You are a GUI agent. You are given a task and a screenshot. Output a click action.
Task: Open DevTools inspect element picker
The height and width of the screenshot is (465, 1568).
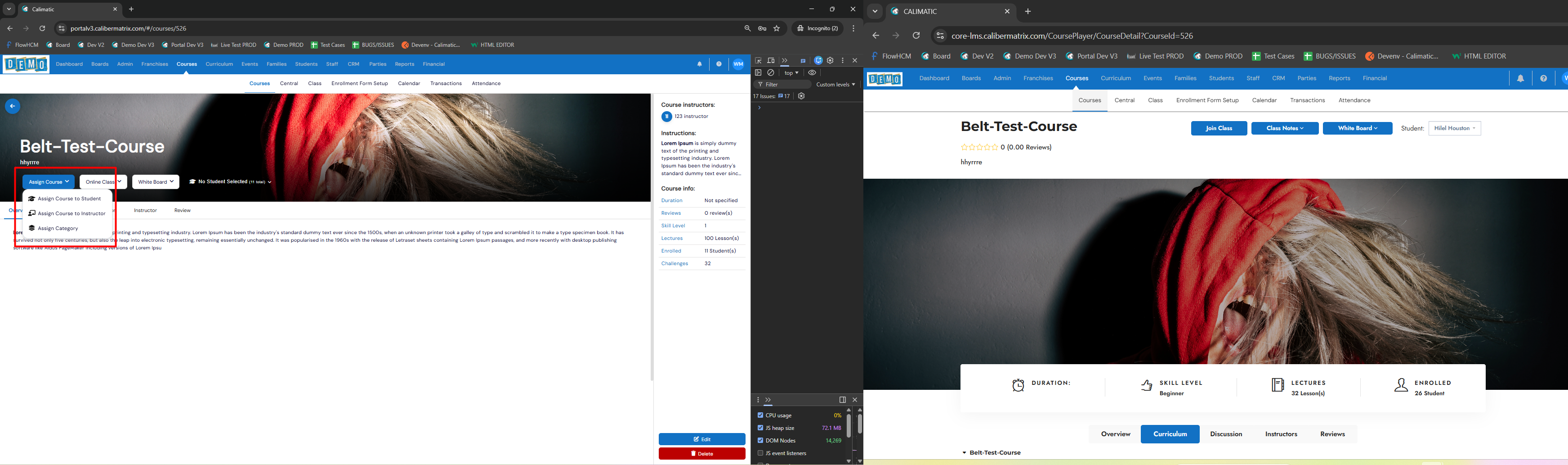tap(759, 60)
